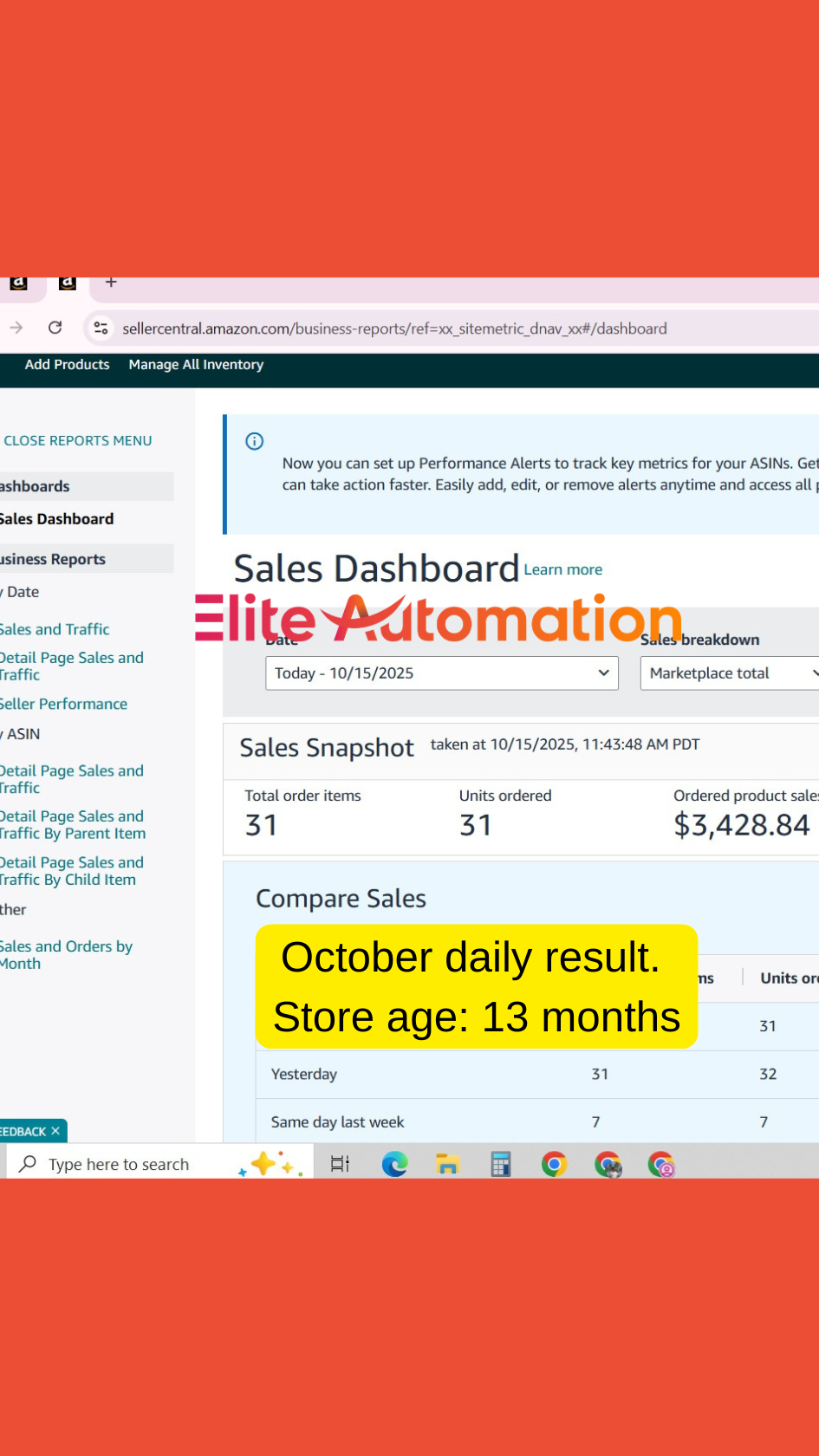The image size is (819, 1456).
Task: Expand the Date dropdown showing Today
Action: click(x=441, y=673)
